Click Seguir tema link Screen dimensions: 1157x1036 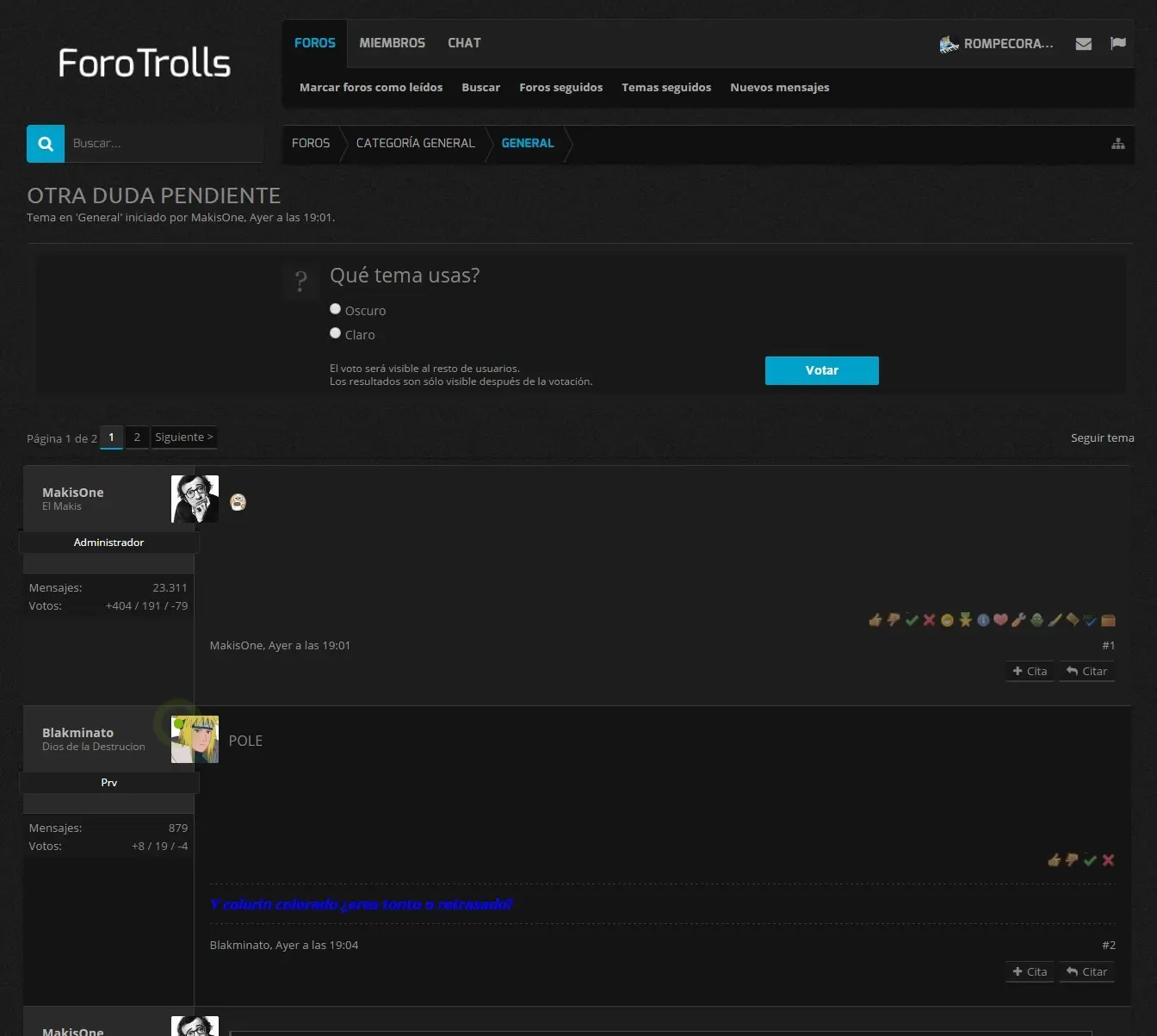pyautogui.click(x=1102, y=437)
